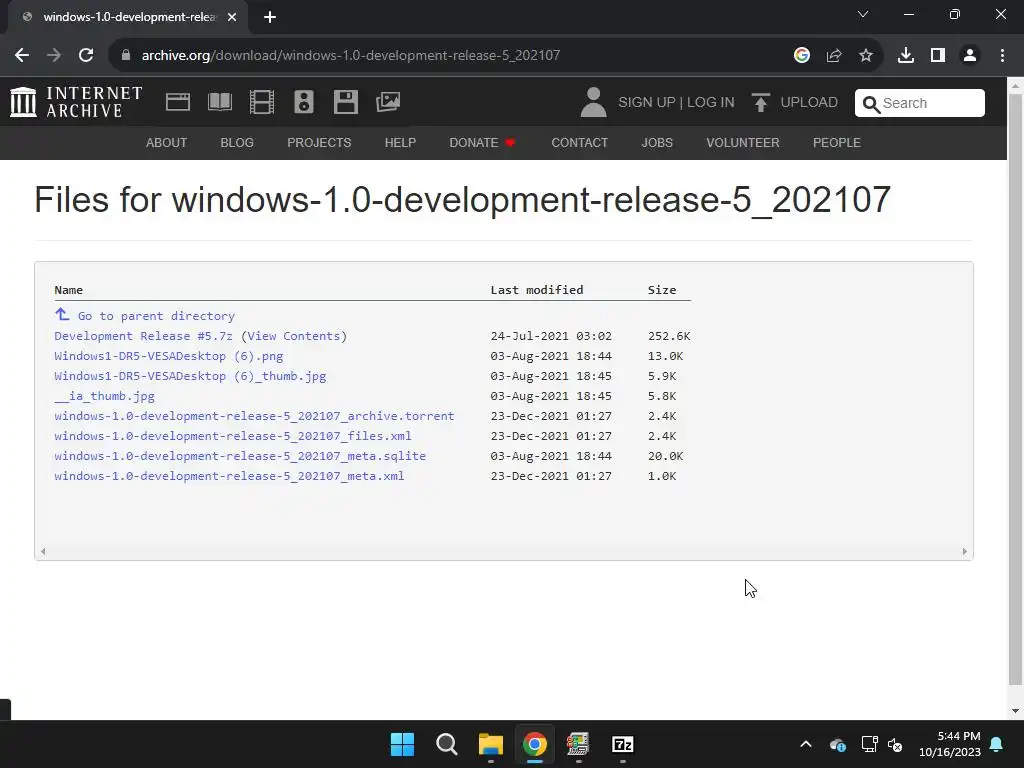Viewport: 1024px width, 768px height.
Task: Open Chrome three-dot menu
Action: point(1002,56)
